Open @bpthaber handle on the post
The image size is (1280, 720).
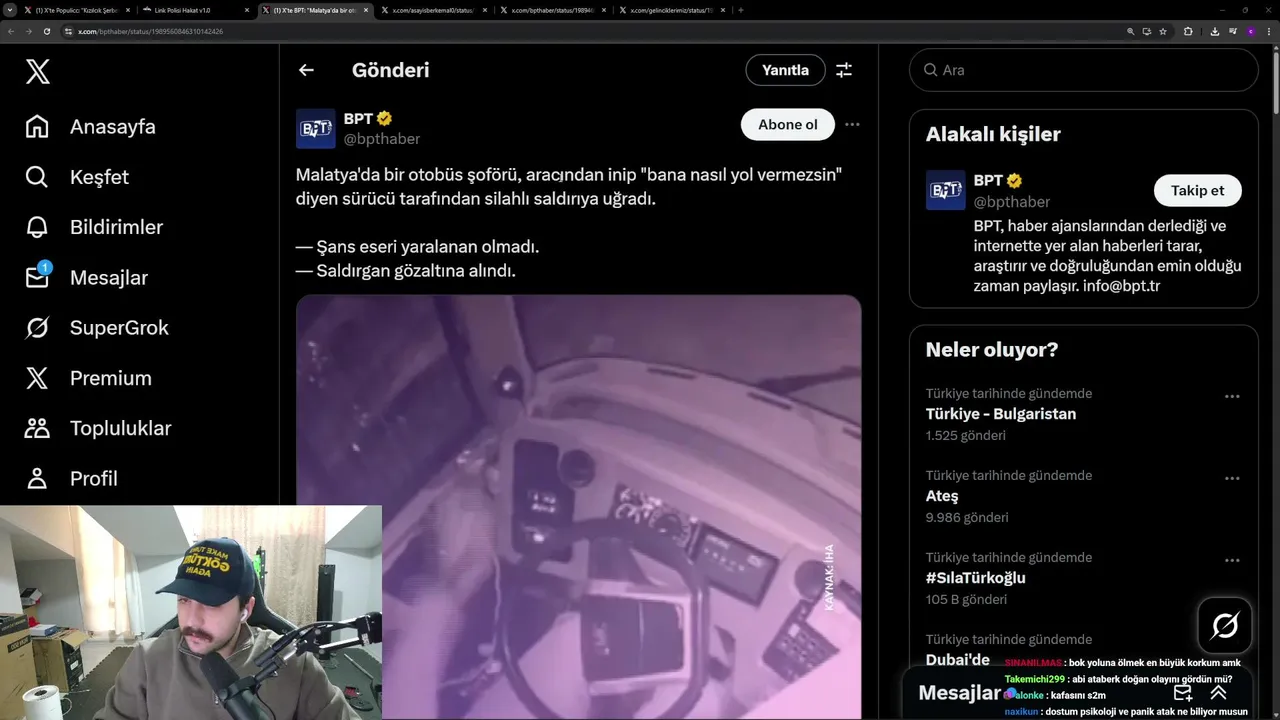(382, 139)
